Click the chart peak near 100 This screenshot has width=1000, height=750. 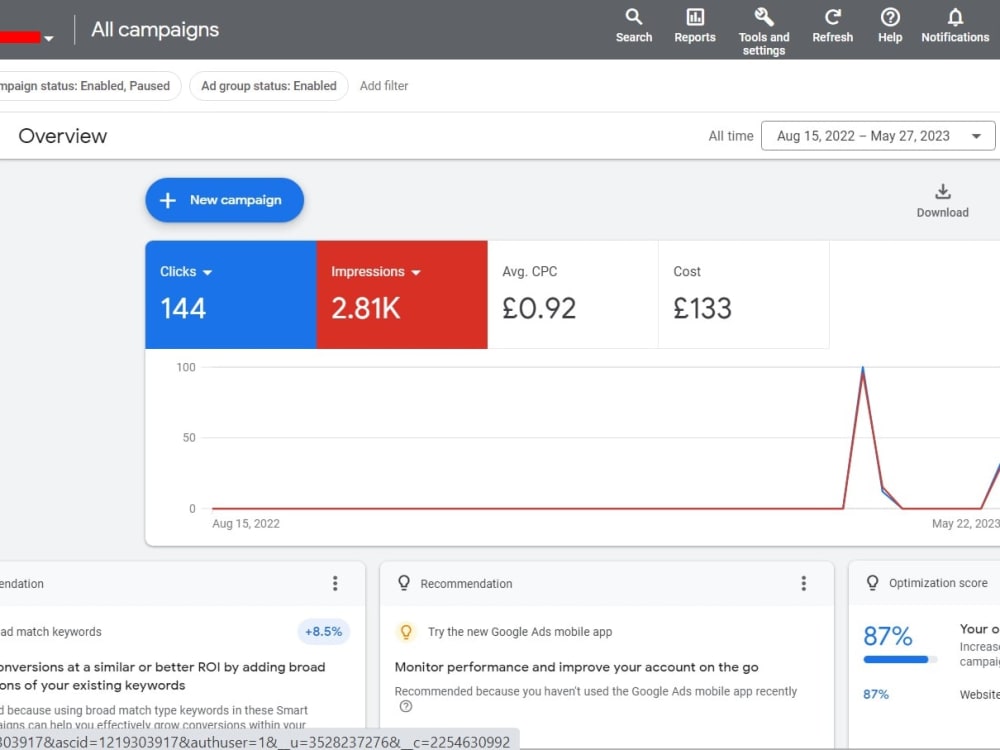862,369
